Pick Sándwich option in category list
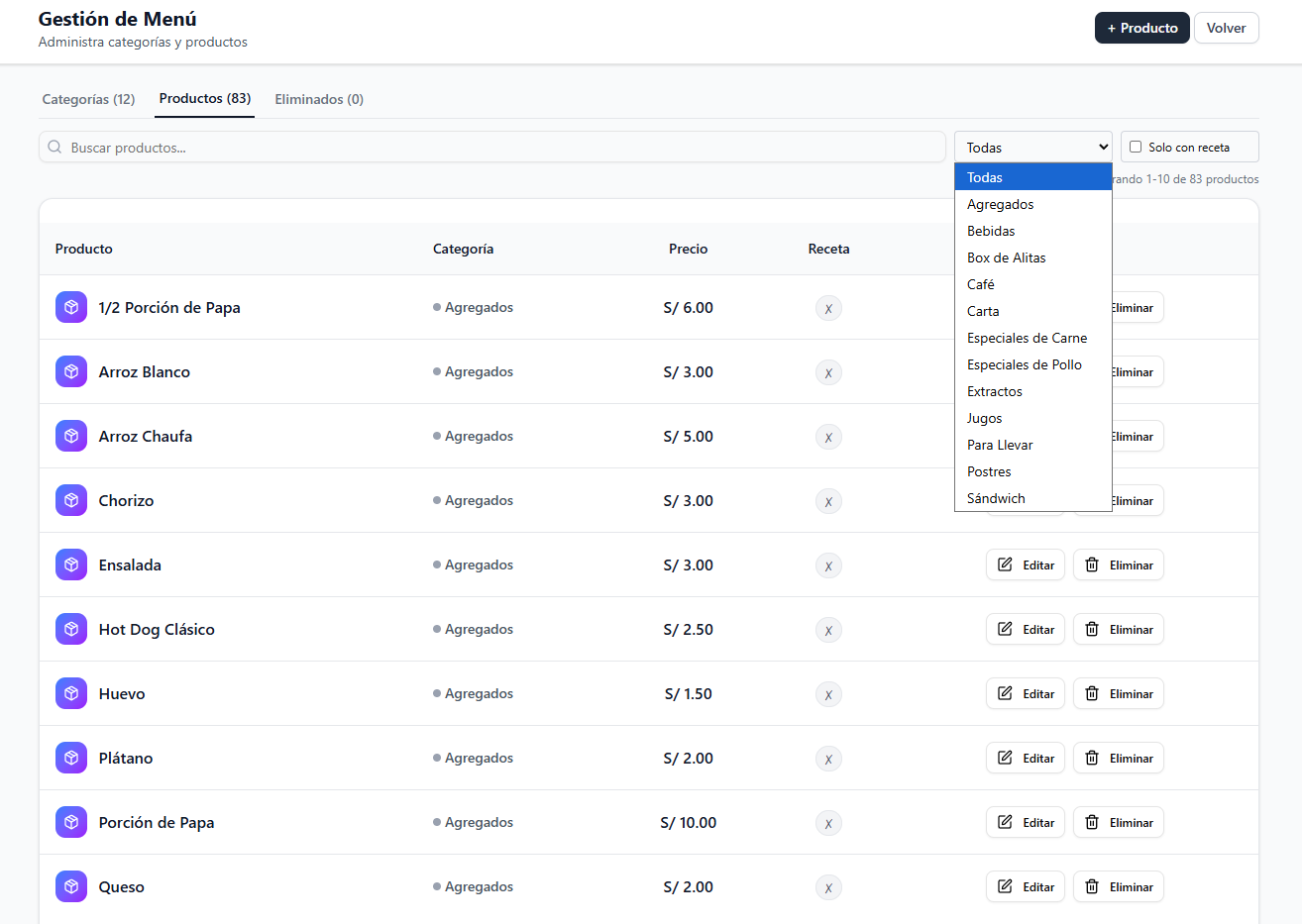This screenshot has height=924, width=1302. 996,498
